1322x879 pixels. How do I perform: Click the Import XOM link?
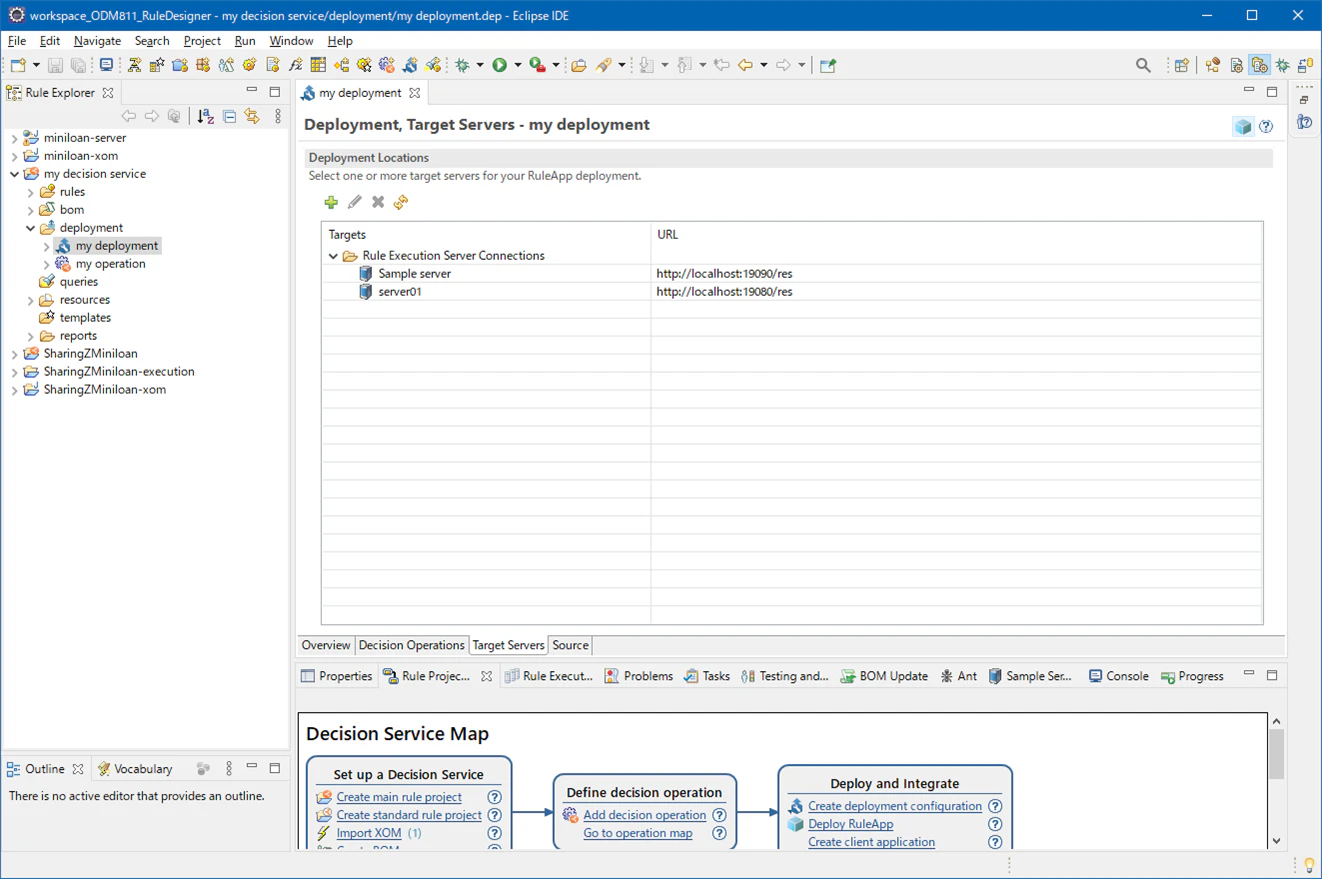click(369, 833)
